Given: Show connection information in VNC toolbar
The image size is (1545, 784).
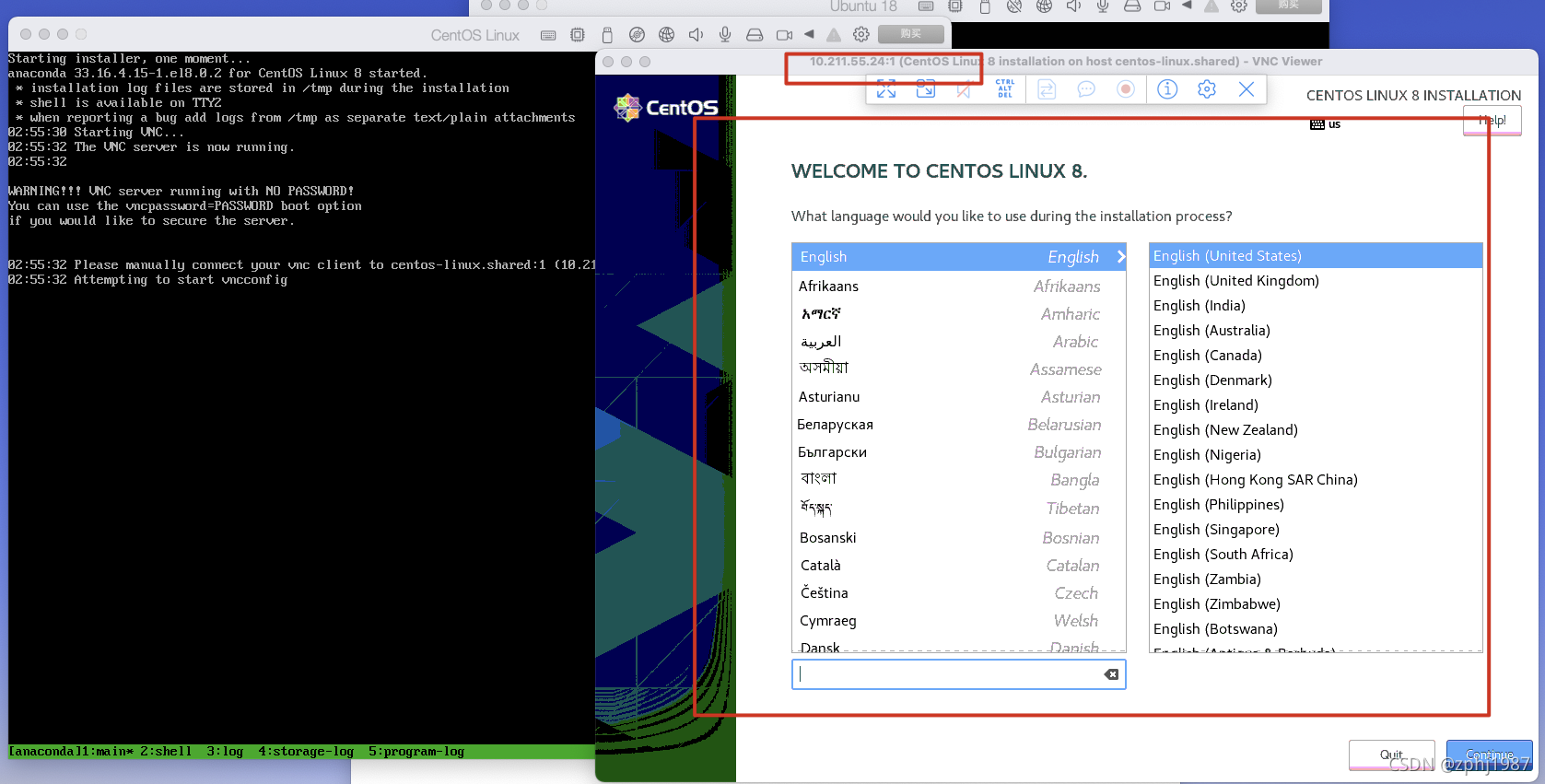Looking at the screenshot, I should pos(1167,89).
